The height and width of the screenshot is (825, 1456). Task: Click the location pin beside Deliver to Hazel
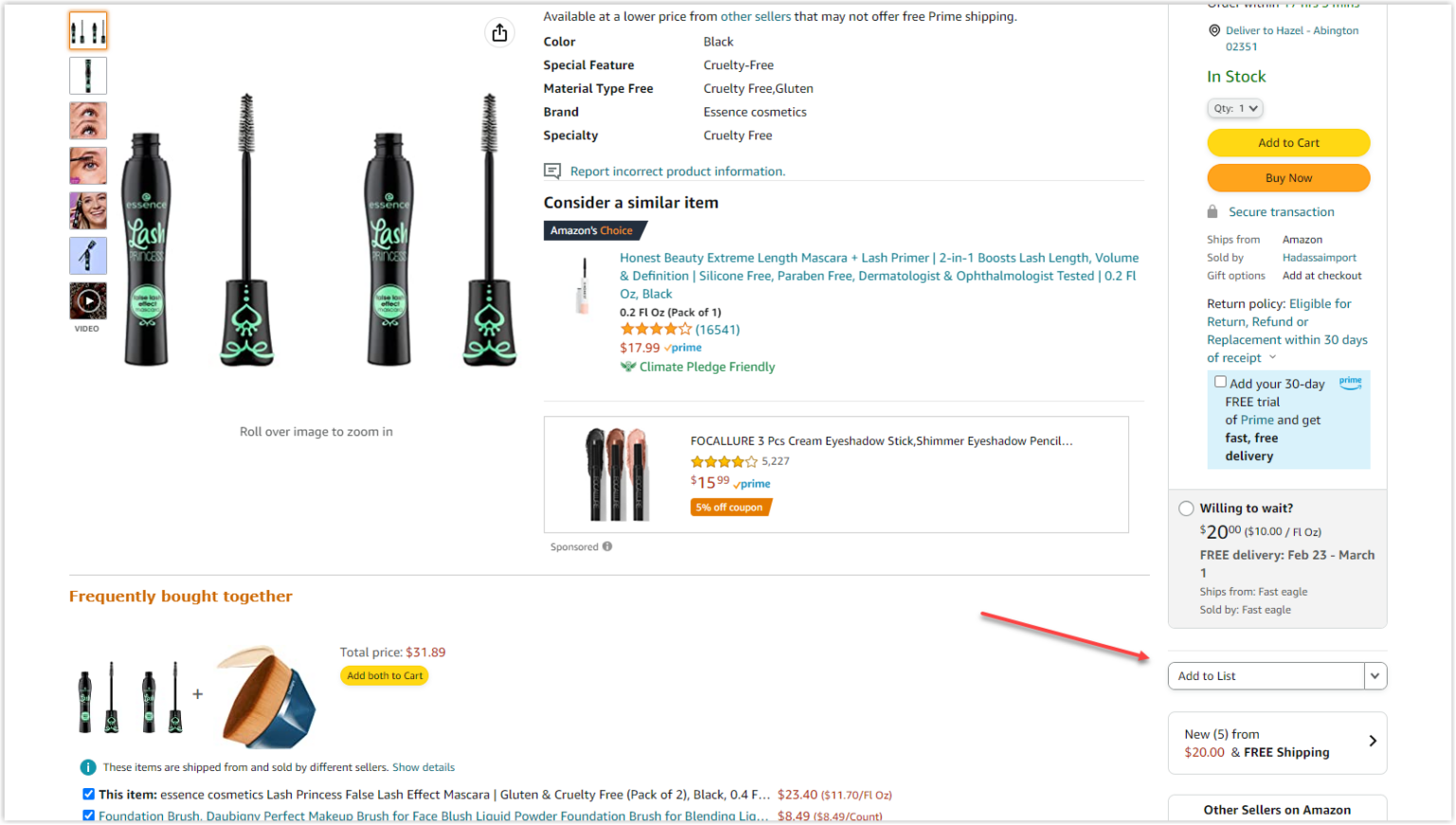(1215, 30)
